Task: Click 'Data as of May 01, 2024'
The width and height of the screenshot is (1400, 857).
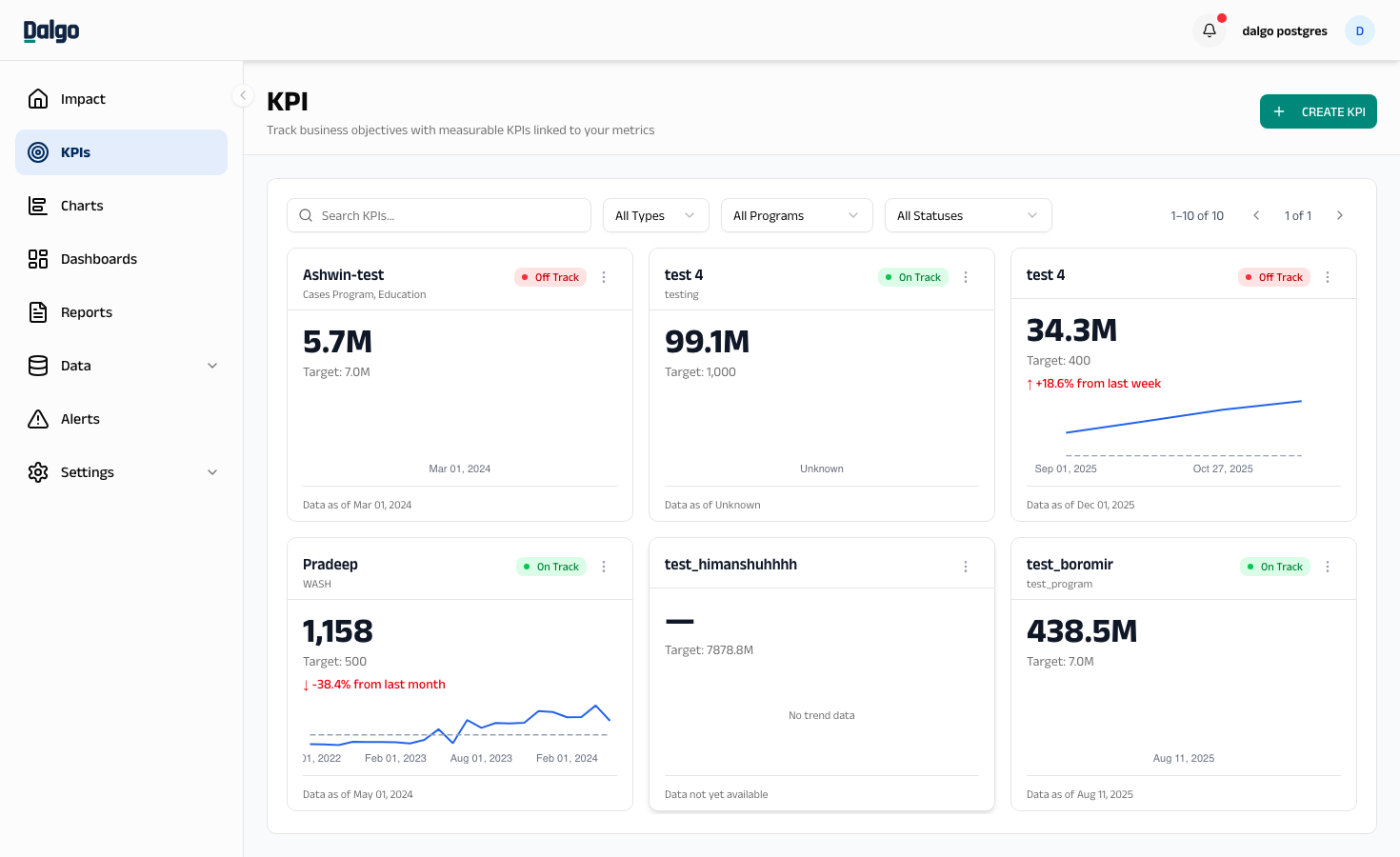Action: coord(357,795)
